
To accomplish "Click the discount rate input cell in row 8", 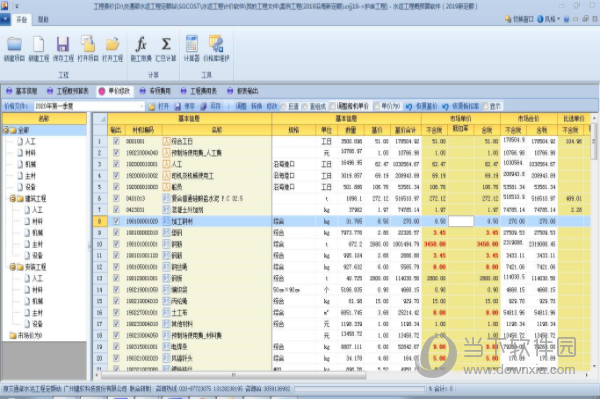I will [x=461, y=221].
